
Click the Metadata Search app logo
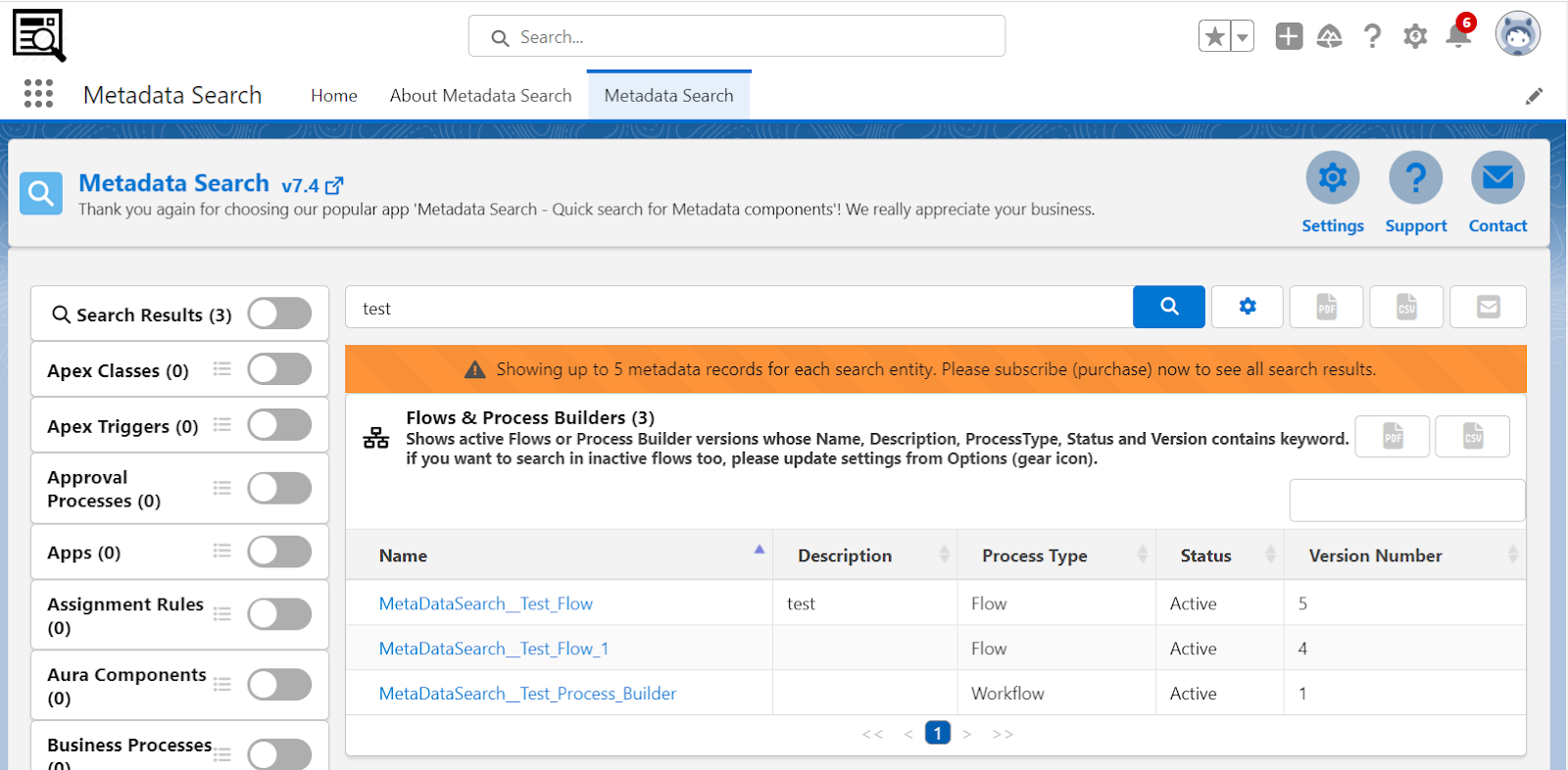click(39, 35)
